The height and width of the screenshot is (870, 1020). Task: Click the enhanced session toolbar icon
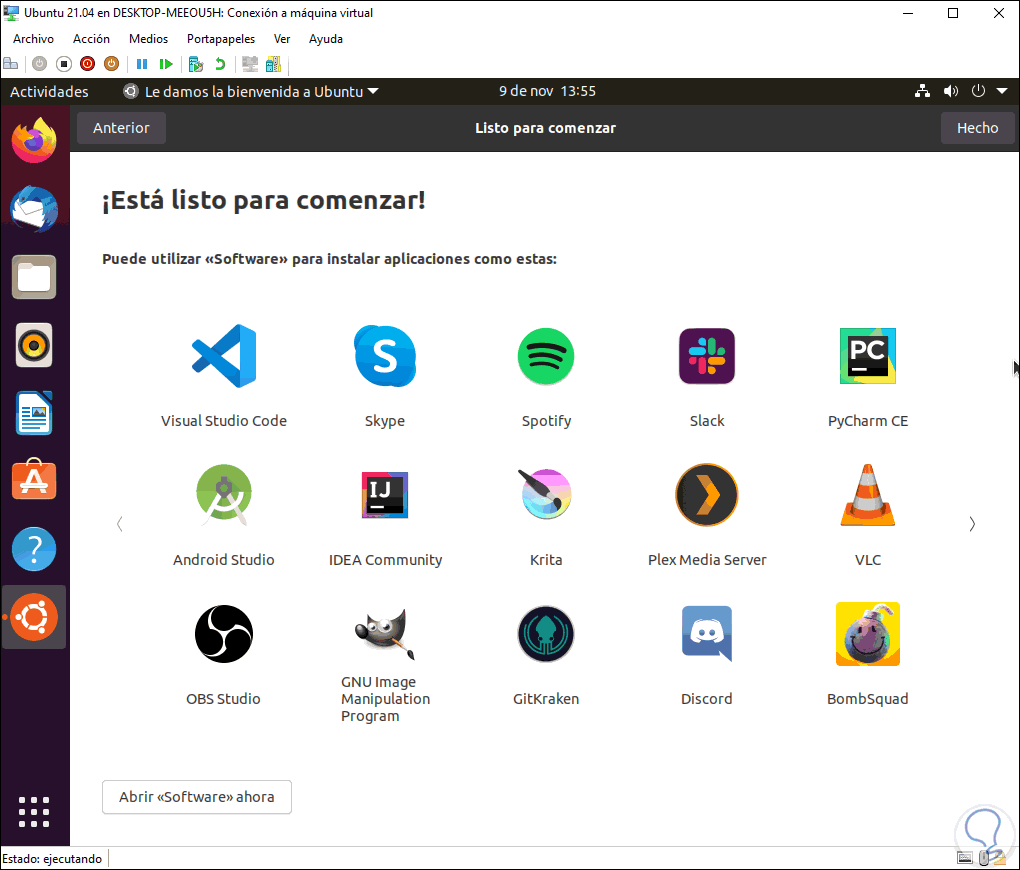pyautogui.click(x=250, y=64)
